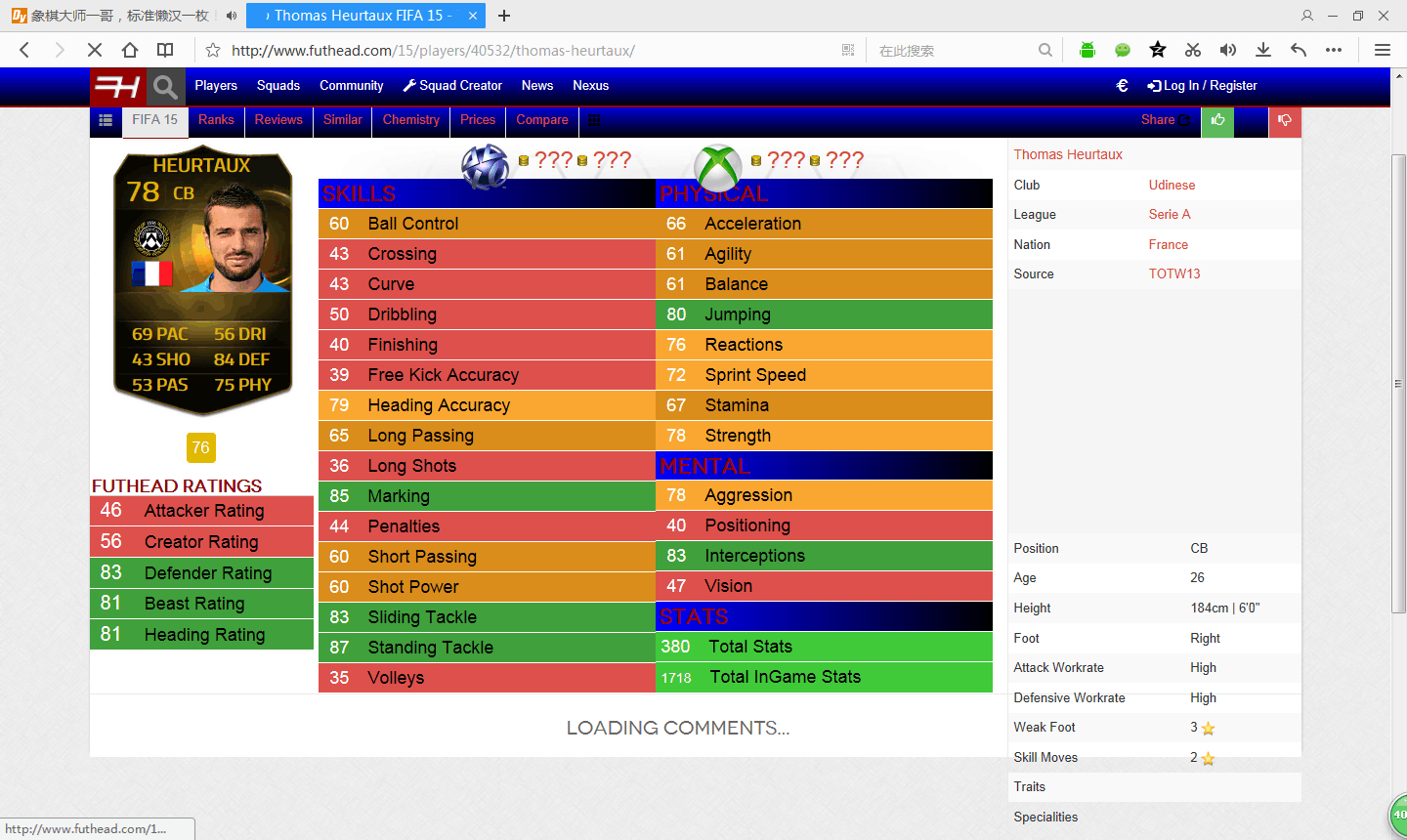Open the Squads menu
The image size is (1407, 840).
[278, 86]
